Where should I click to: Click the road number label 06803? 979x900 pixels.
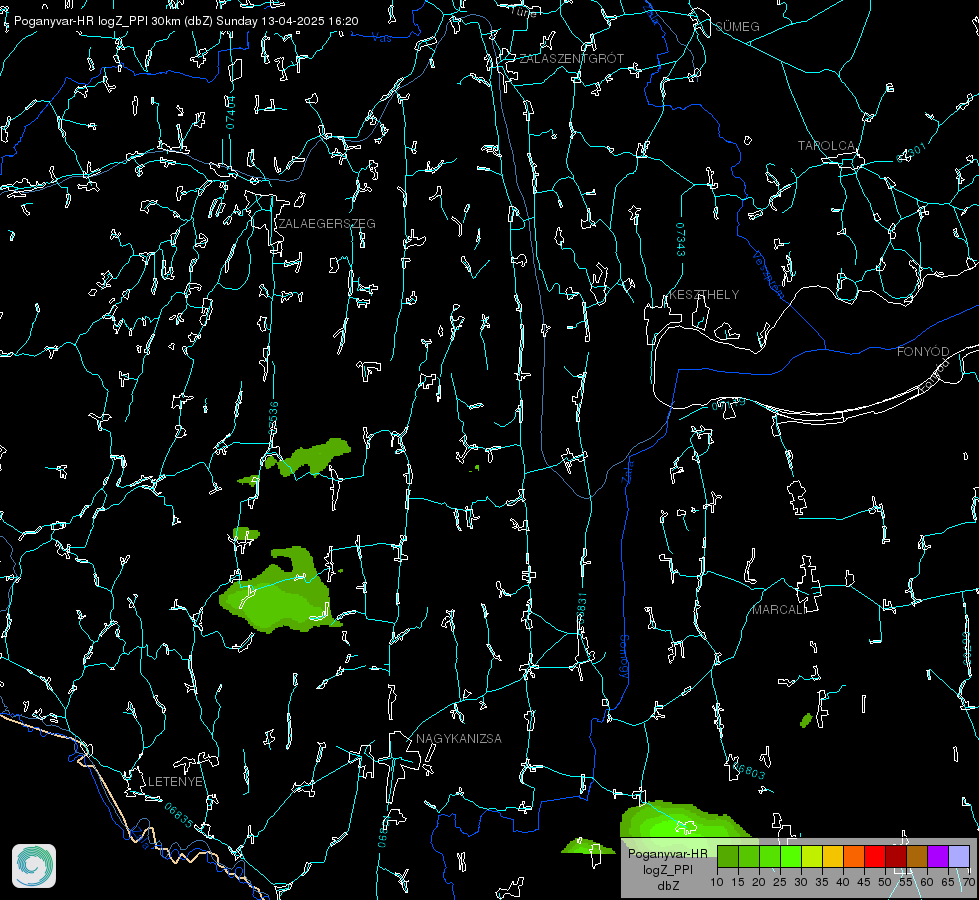(747, 769)
